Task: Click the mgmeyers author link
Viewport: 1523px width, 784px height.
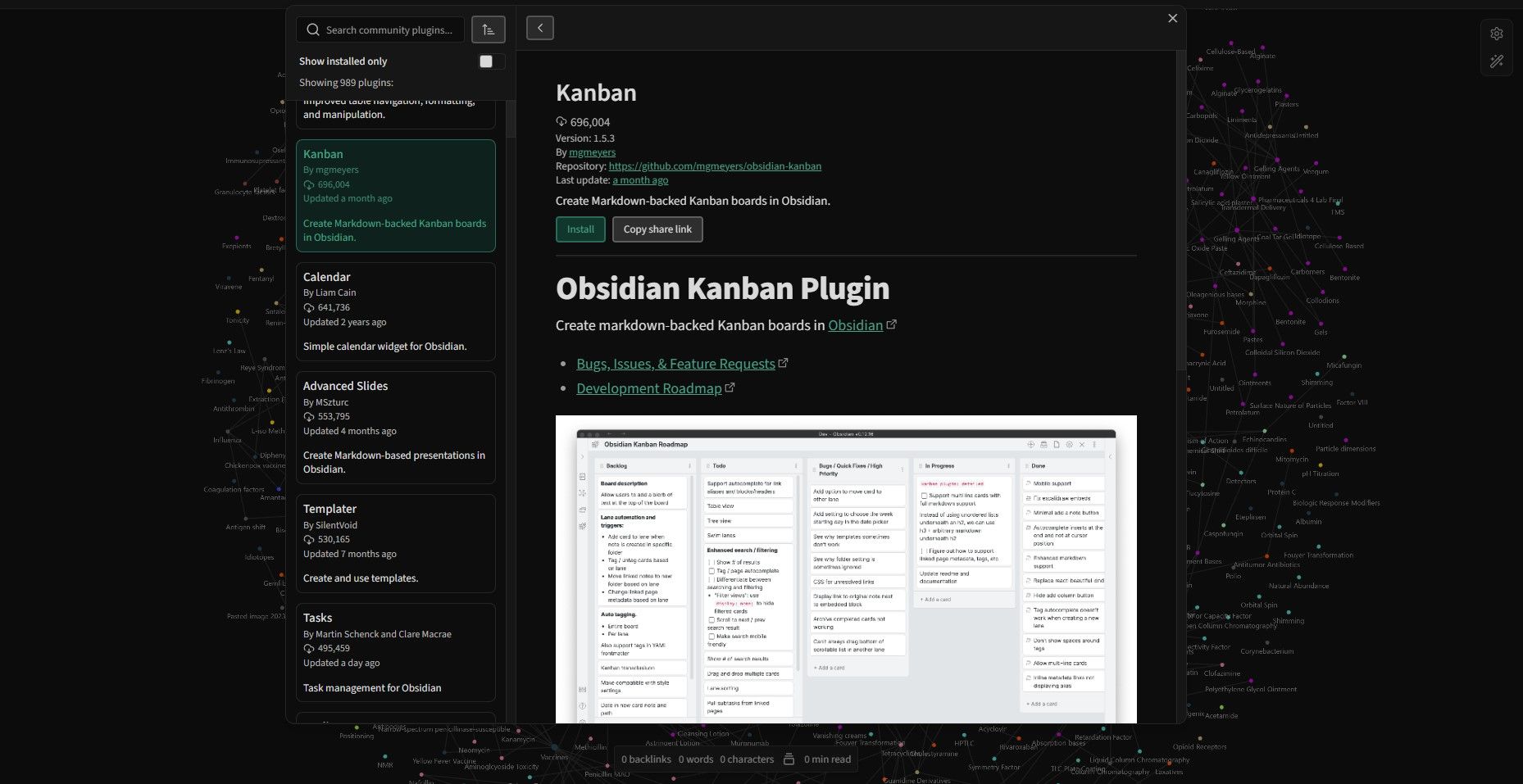Action: (x=592, y=152)
